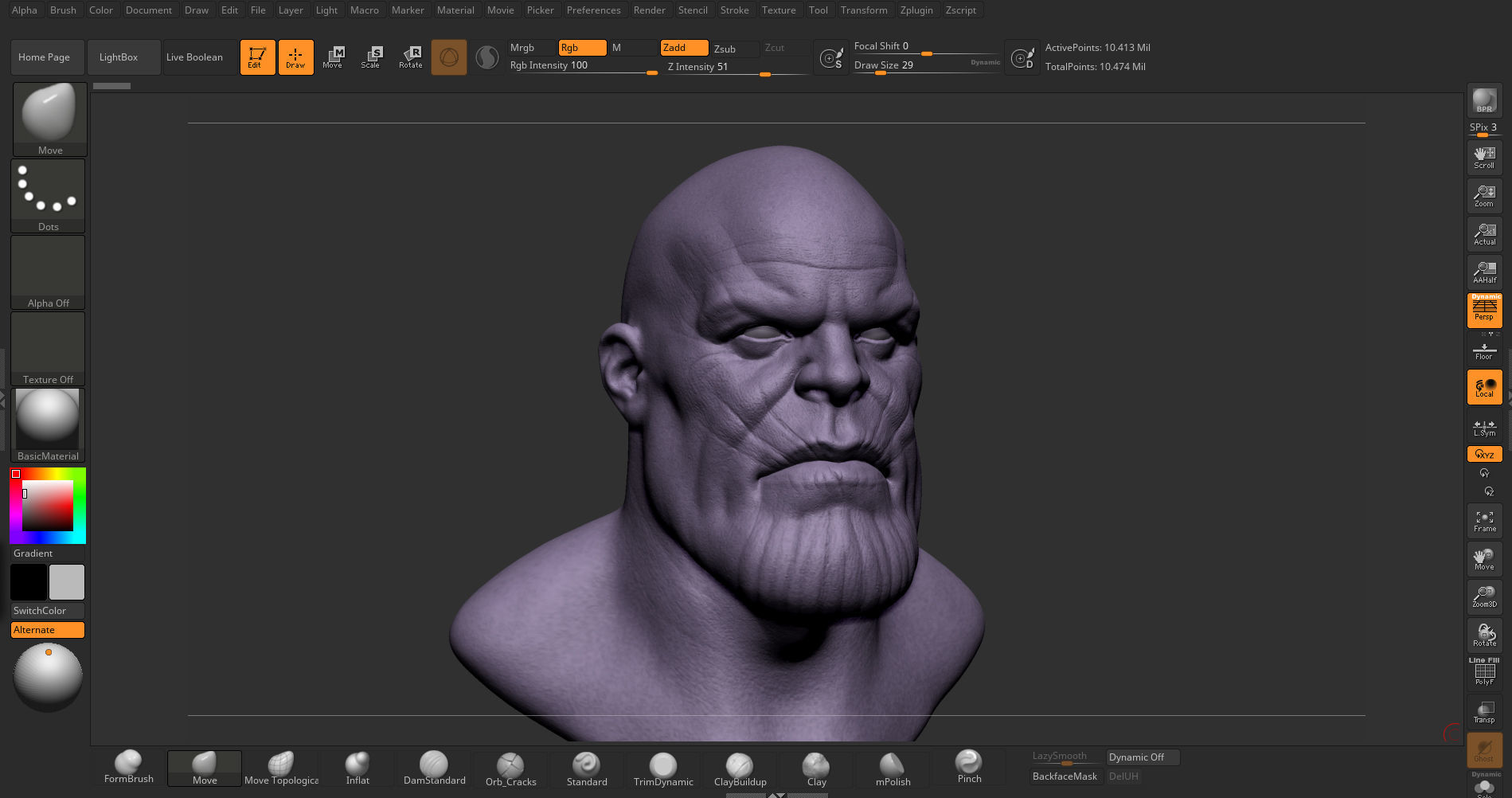Screen dimensions: 1512x798
Task: Pick a color in the color picker
Action: [48, 506]
